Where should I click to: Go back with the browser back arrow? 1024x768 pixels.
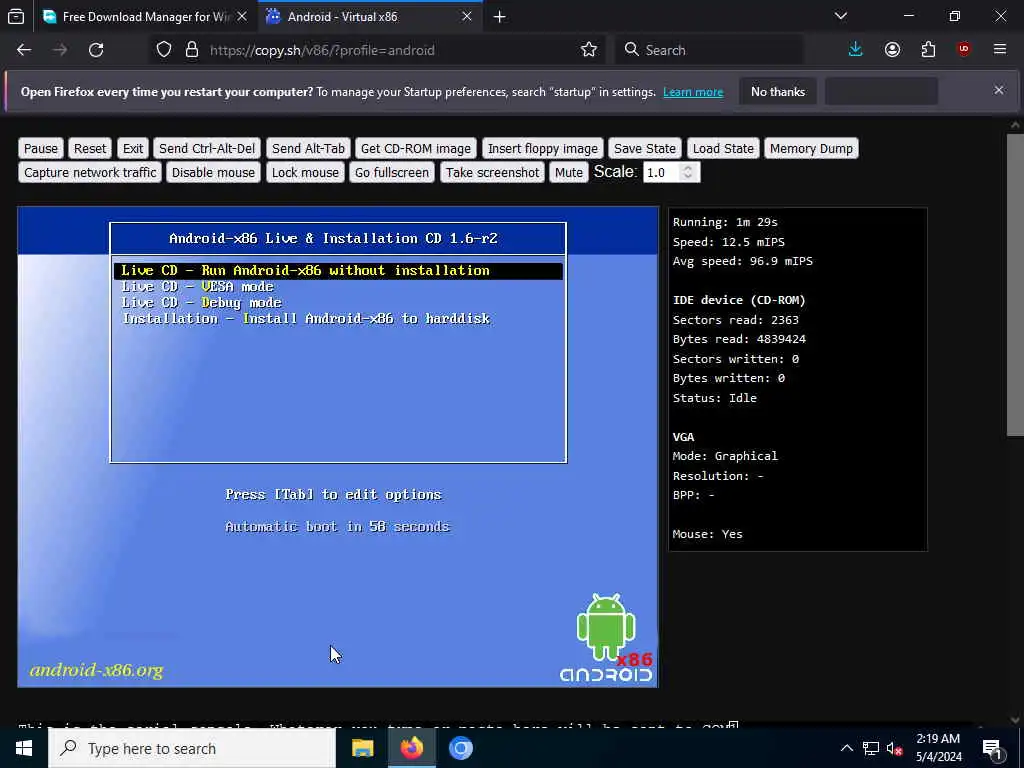24,50
